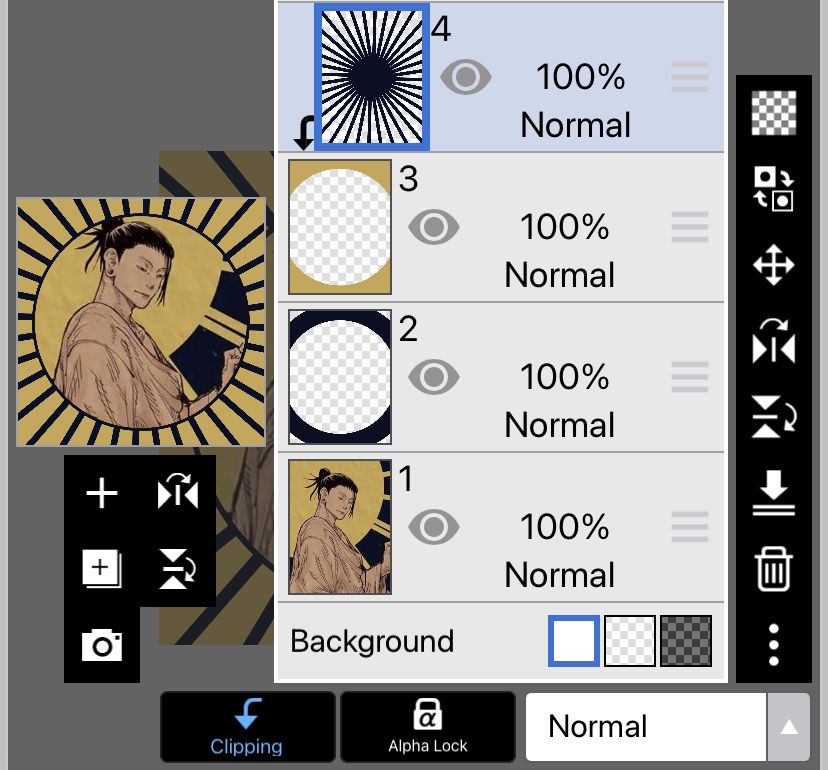Enable the Alpha Lock button
Viewport: 828px width, 770px height.
pyautogui.click(x=428, y=727)
